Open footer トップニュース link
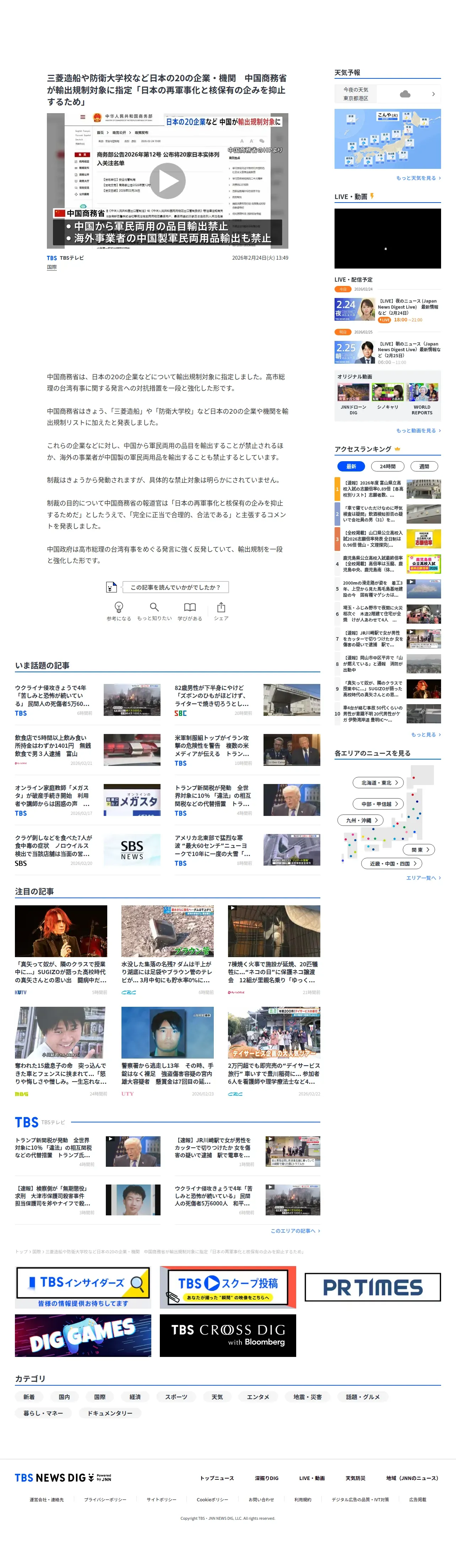 point(217,1478)
